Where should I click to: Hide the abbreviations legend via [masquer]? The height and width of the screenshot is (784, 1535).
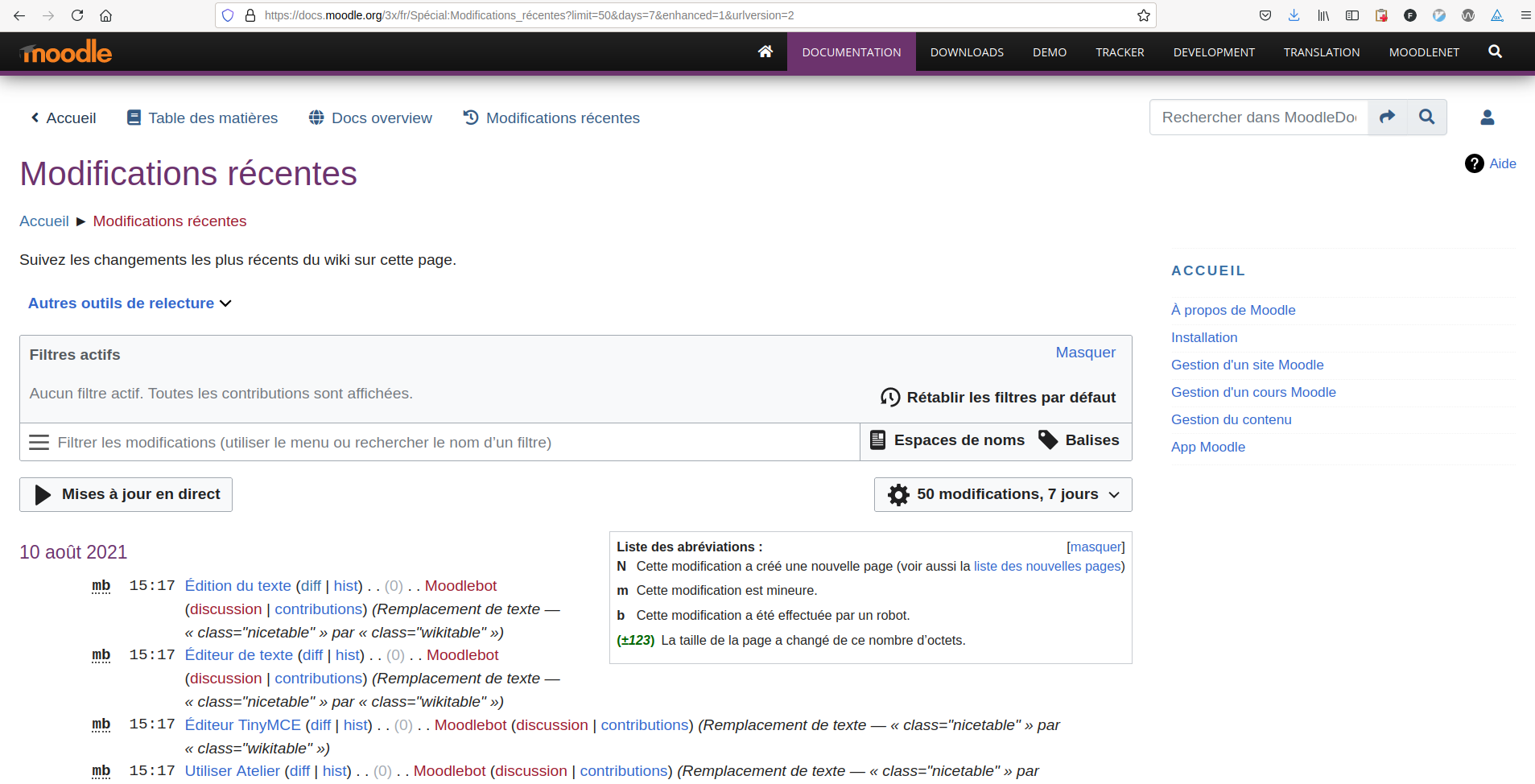pyautogui.click(x=1096, y=547)
